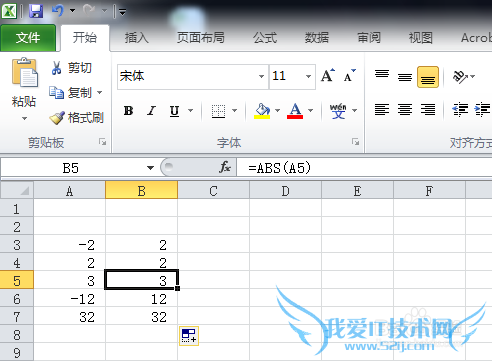The height and width of the screenshot is (361, 492).
Task: Set middle vertical alignment
Action: 405,77
